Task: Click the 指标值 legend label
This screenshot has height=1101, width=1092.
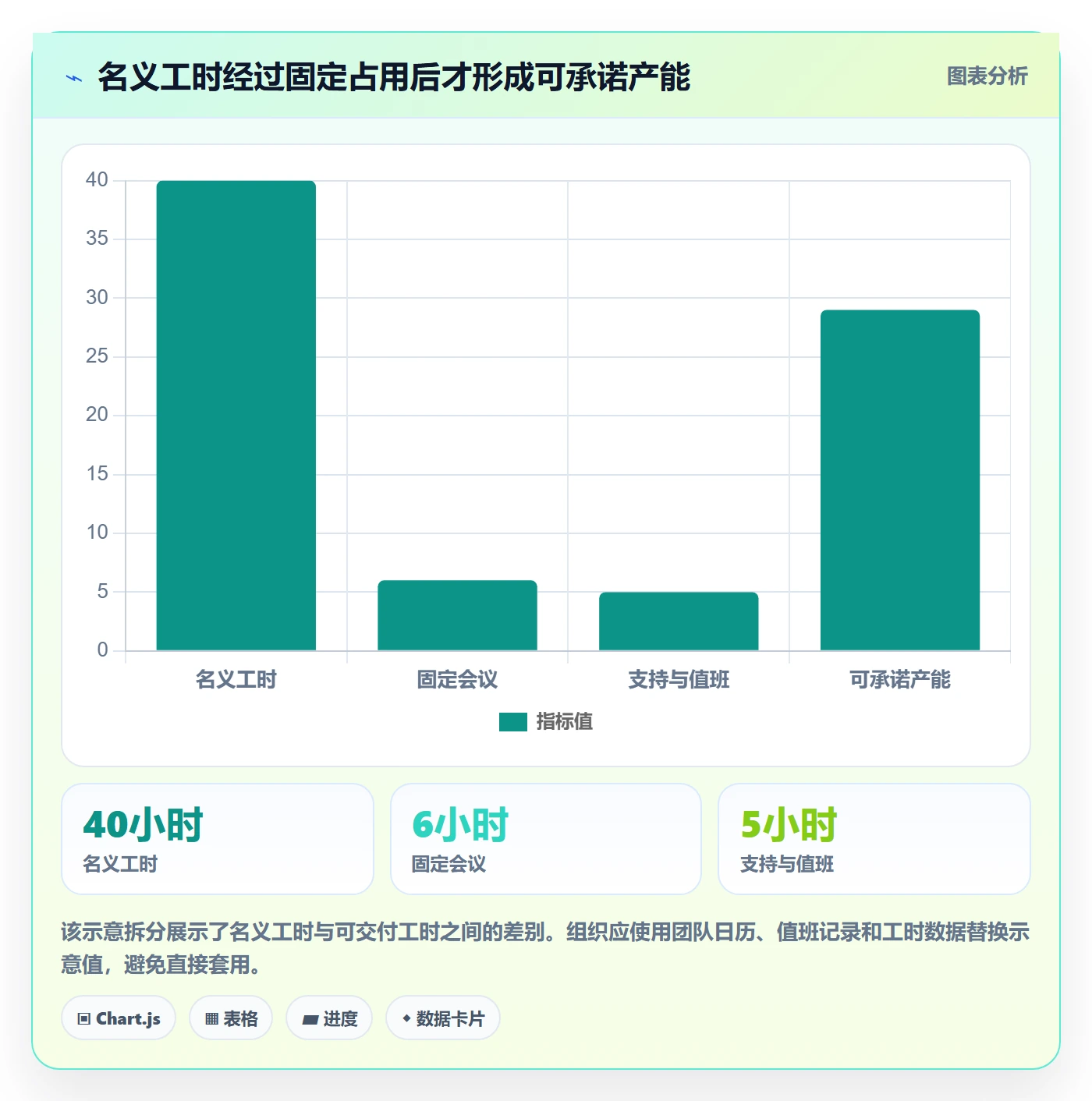Action: tap(565, 722)
